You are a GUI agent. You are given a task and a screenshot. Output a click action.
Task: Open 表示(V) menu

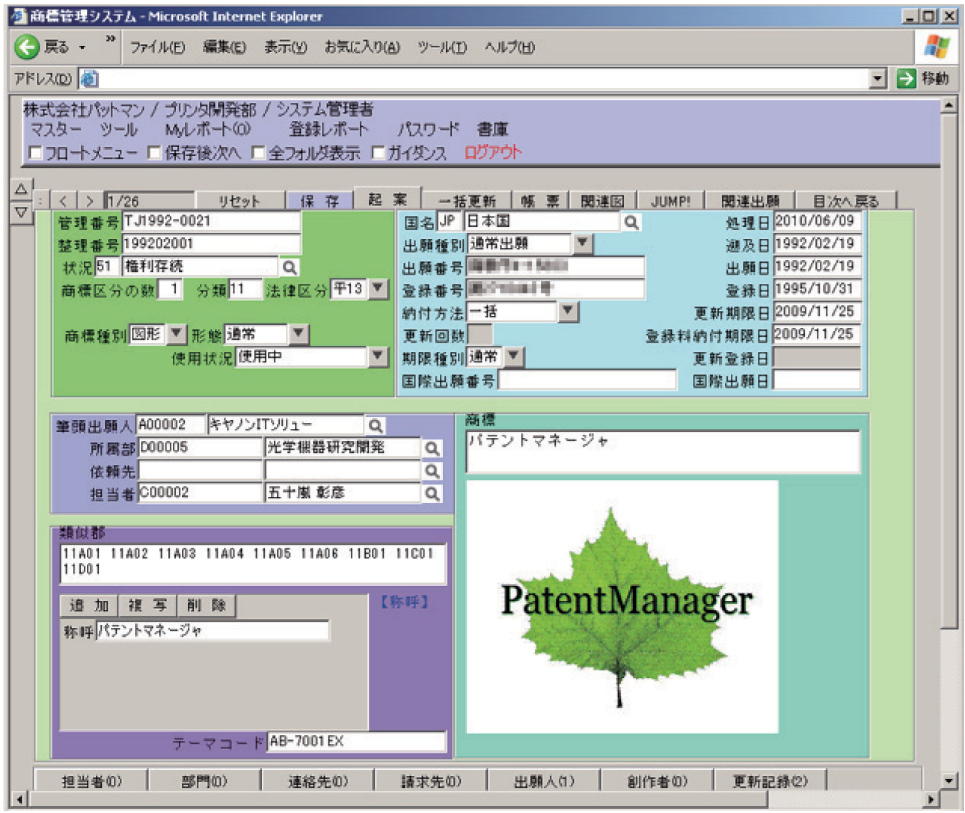click(286, 47)
